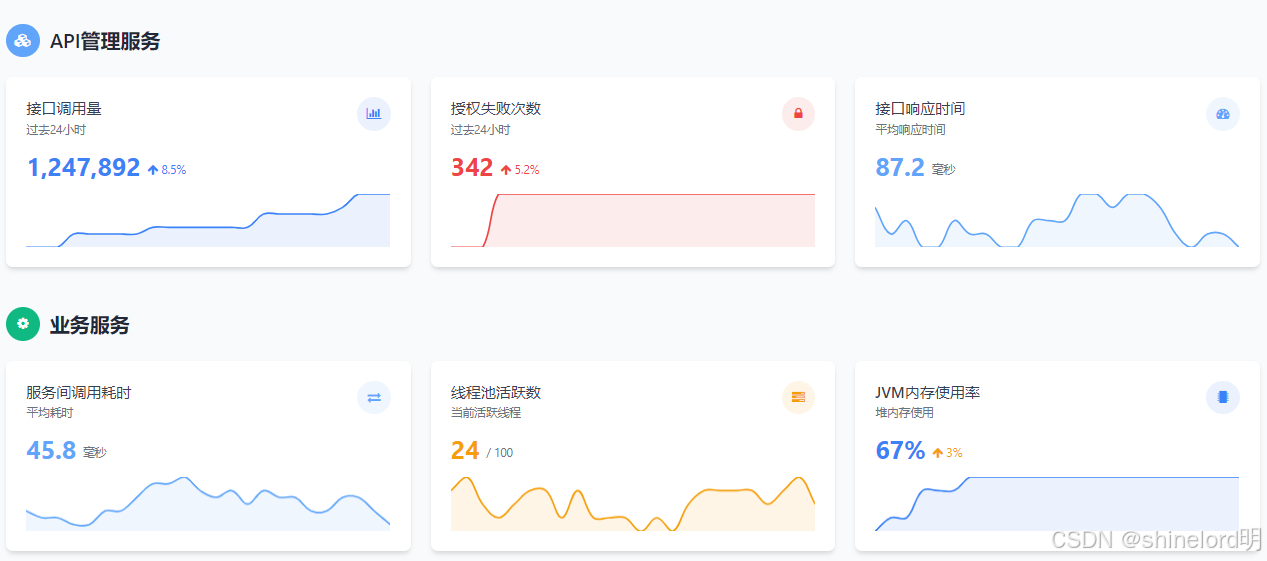
Task: Click 过去24小时 under 授权失败次数
Action: (480, 130)
